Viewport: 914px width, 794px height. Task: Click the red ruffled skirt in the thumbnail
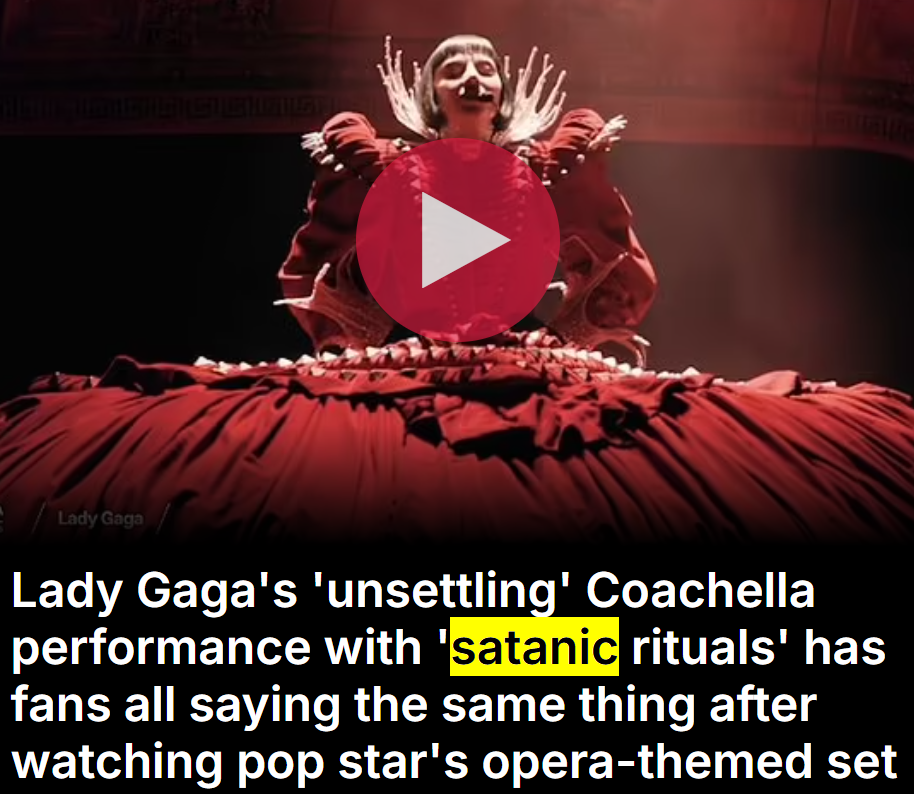pos(456,443)
